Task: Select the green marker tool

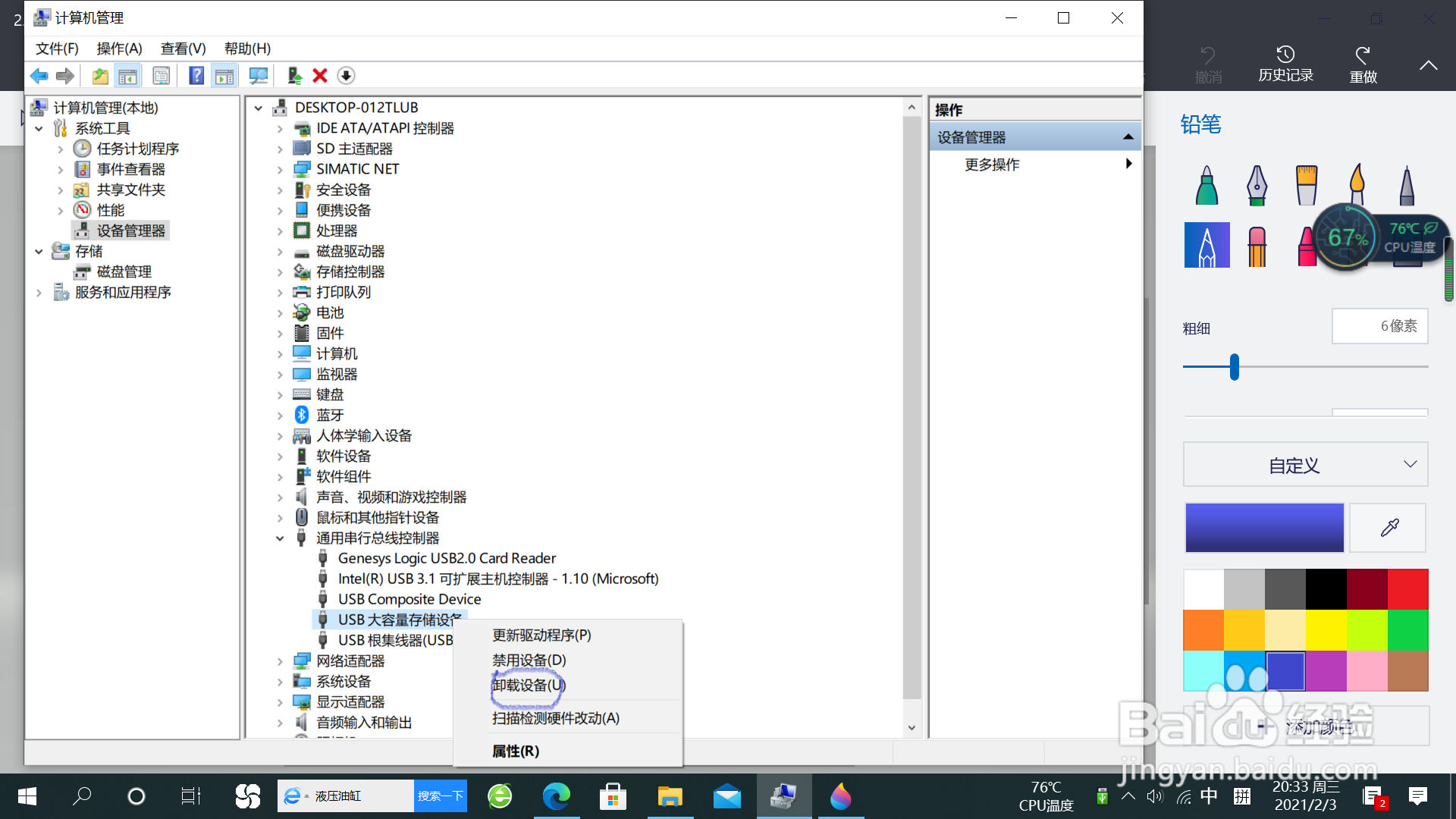Action: [1207, 184]
